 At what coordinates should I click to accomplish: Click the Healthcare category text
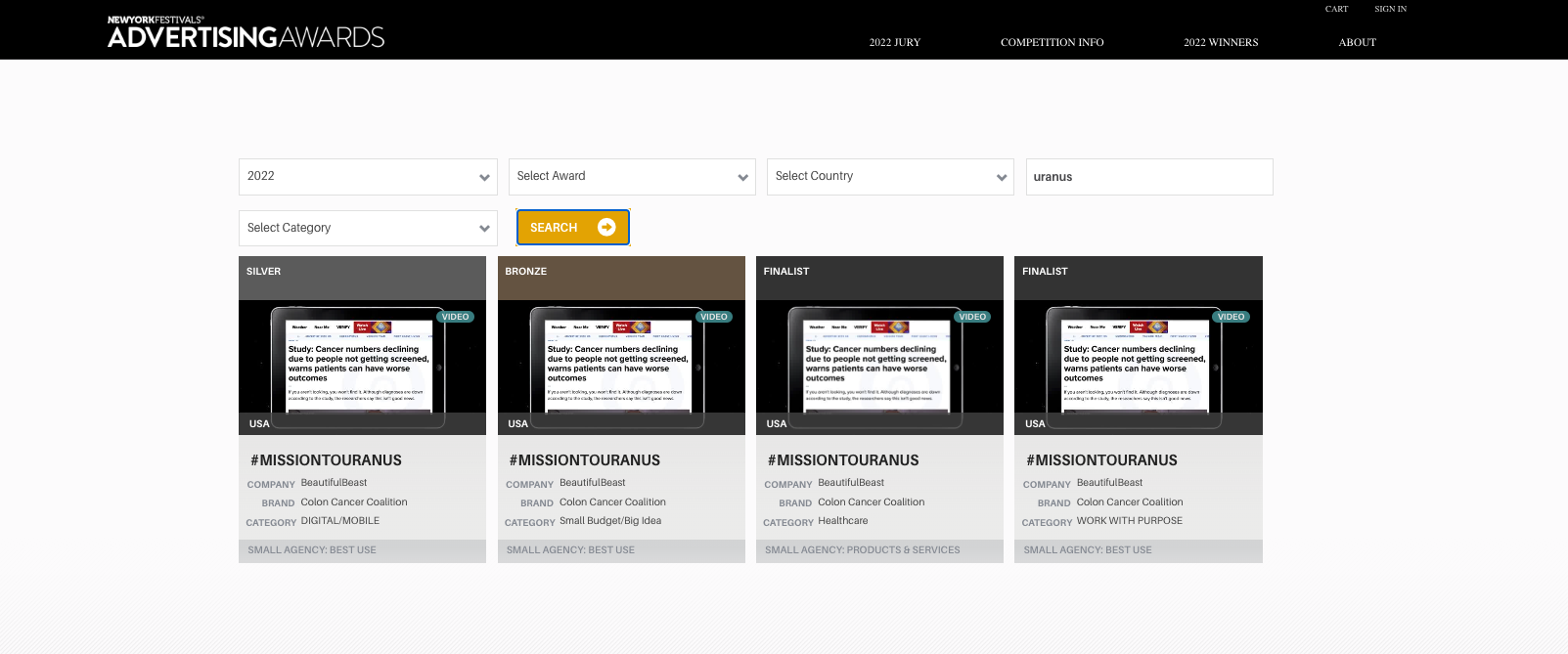pos(843,521)
